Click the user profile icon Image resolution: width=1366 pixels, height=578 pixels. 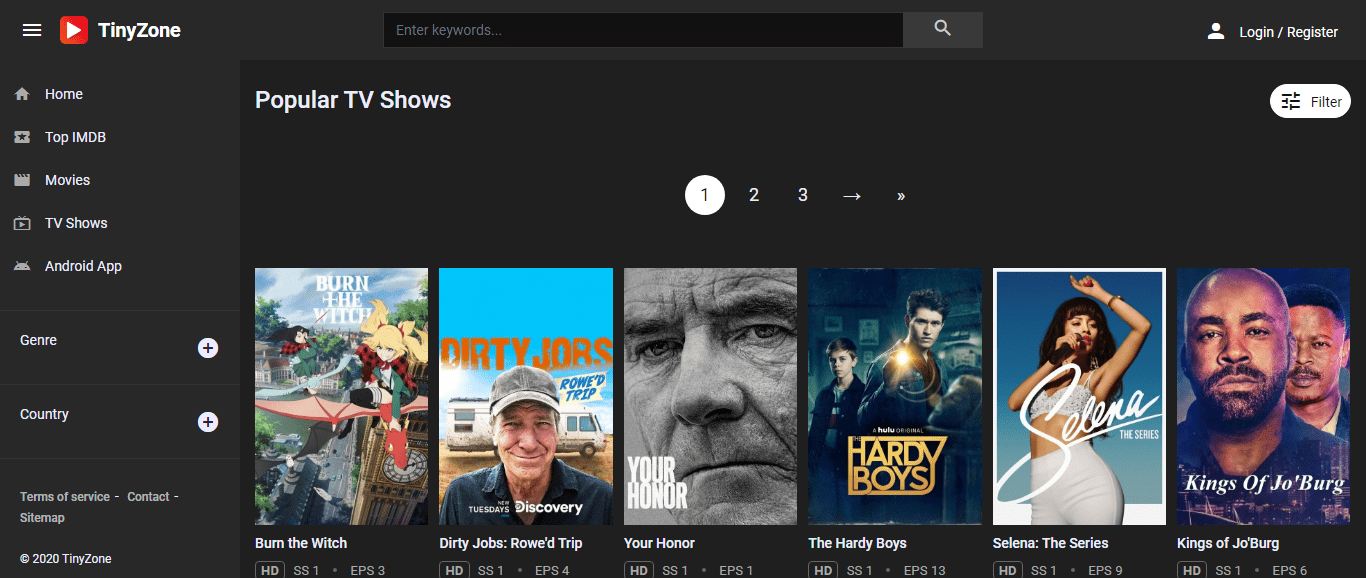pos(1216,31)
